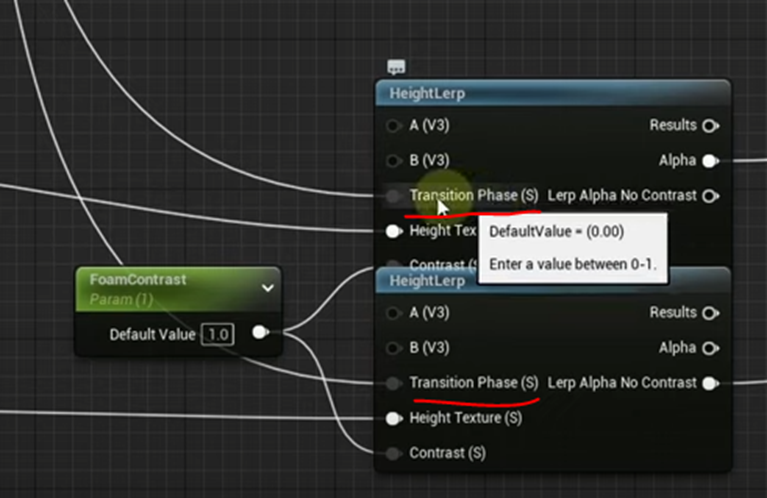Image resolution: width=767 pixels, height=498 pixels.
Task: Click Transition Phase (S) pin on bottom HeightLerp
Action: pos(393,383)
